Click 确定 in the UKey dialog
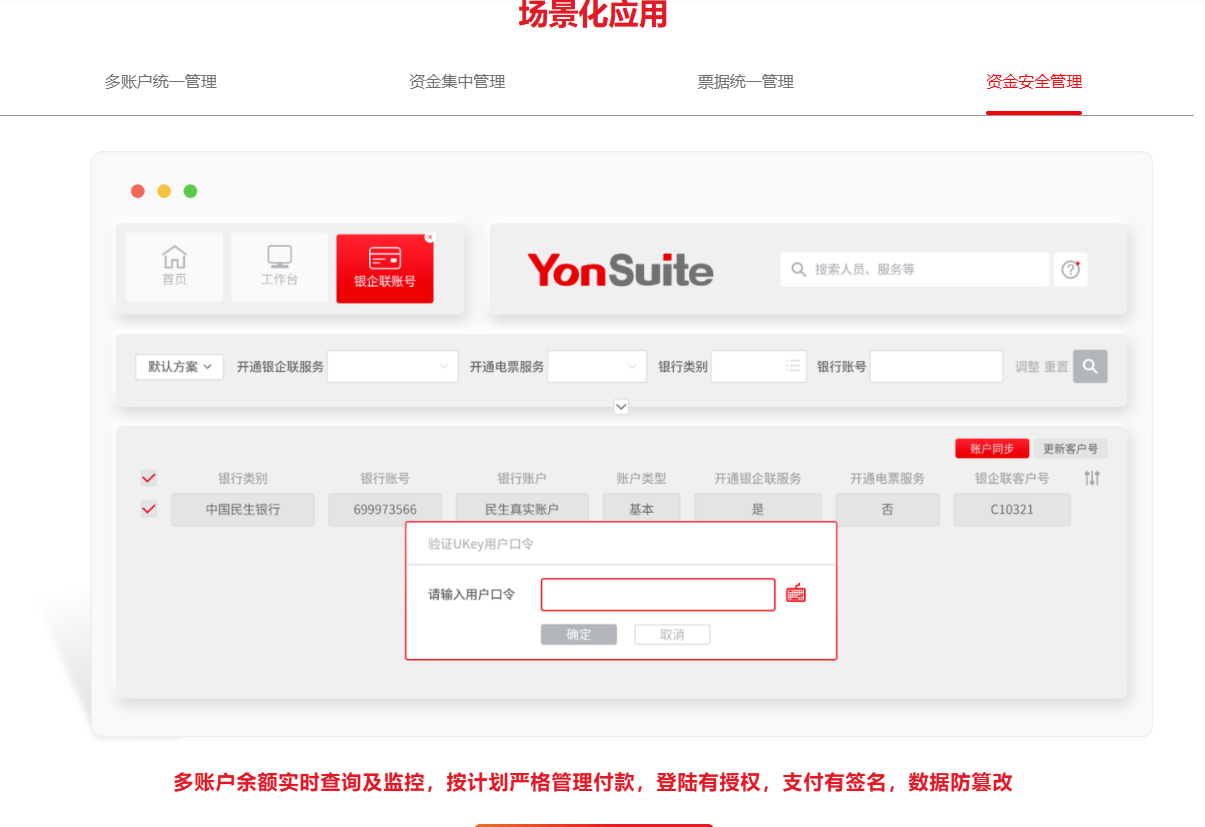Image resolution: width=1205 pixels, height=827 pixels. point(578,635)
